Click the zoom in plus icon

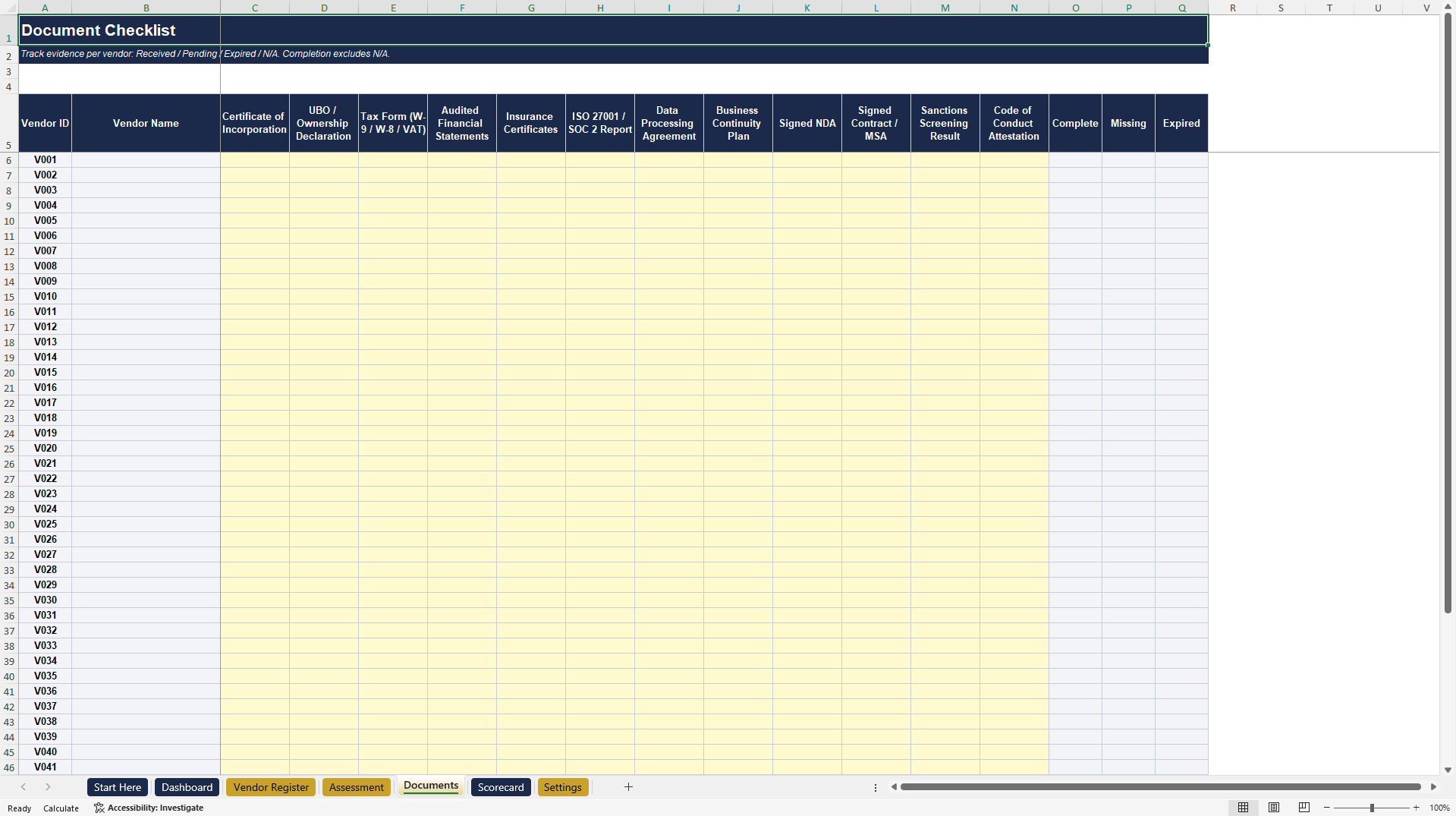1416,808
